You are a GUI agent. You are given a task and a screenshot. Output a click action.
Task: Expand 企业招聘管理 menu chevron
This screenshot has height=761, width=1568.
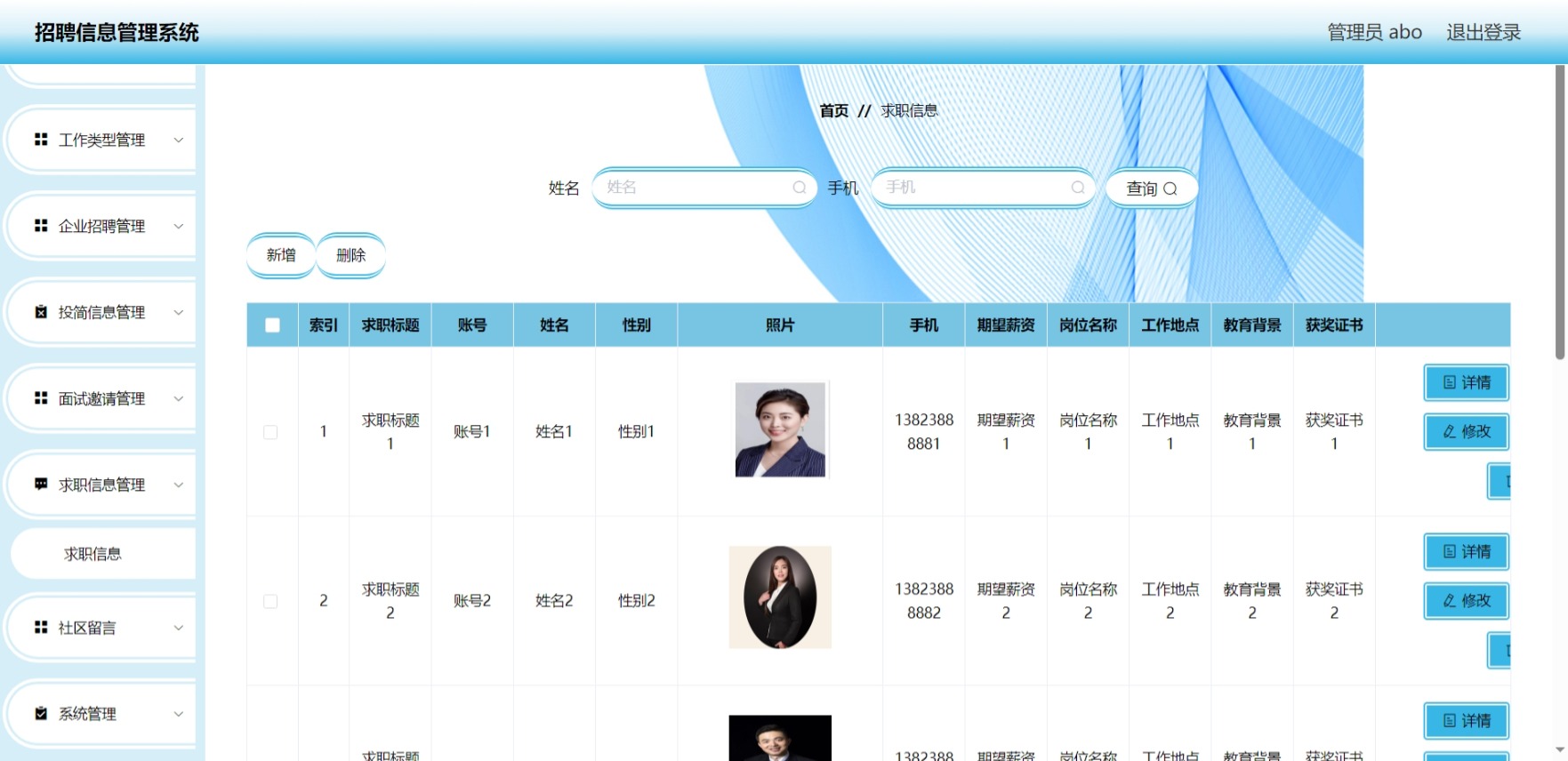click(x=178, y=226)
